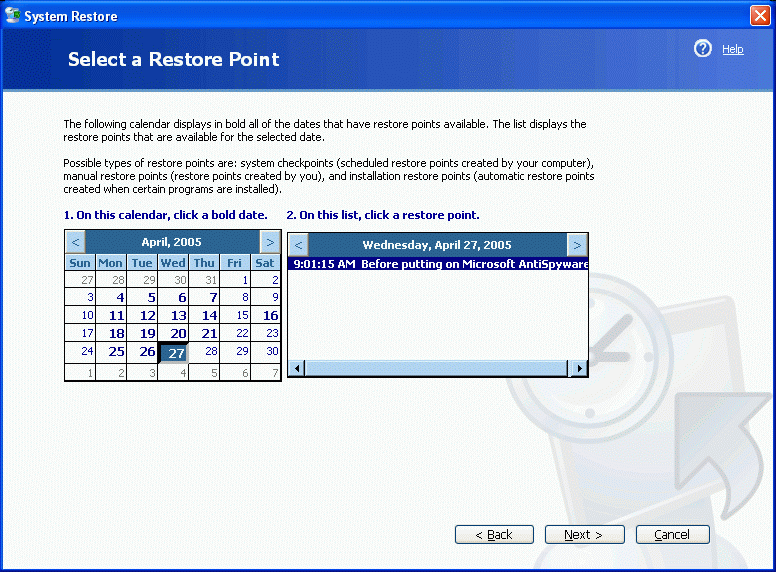Screen dimensions: 776x572
Task: Select bold date April 12
Action: coord(143,315)
